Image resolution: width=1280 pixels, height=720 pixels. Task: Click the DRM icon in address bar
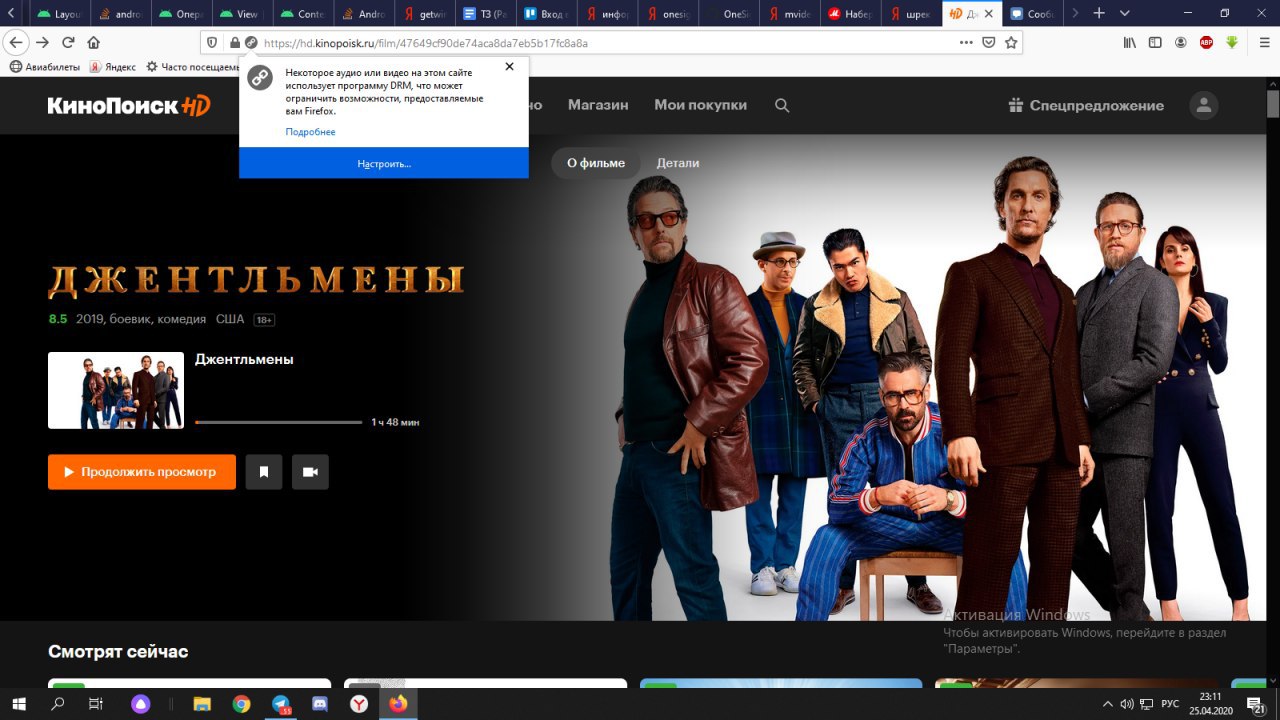pyautogui.click(x=250, y=43)
